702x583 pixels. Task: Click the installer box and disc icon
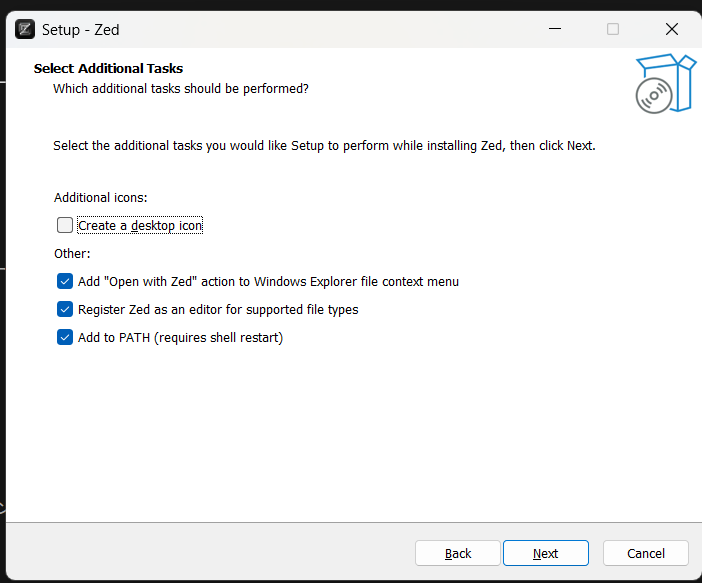tap(664, 83)
